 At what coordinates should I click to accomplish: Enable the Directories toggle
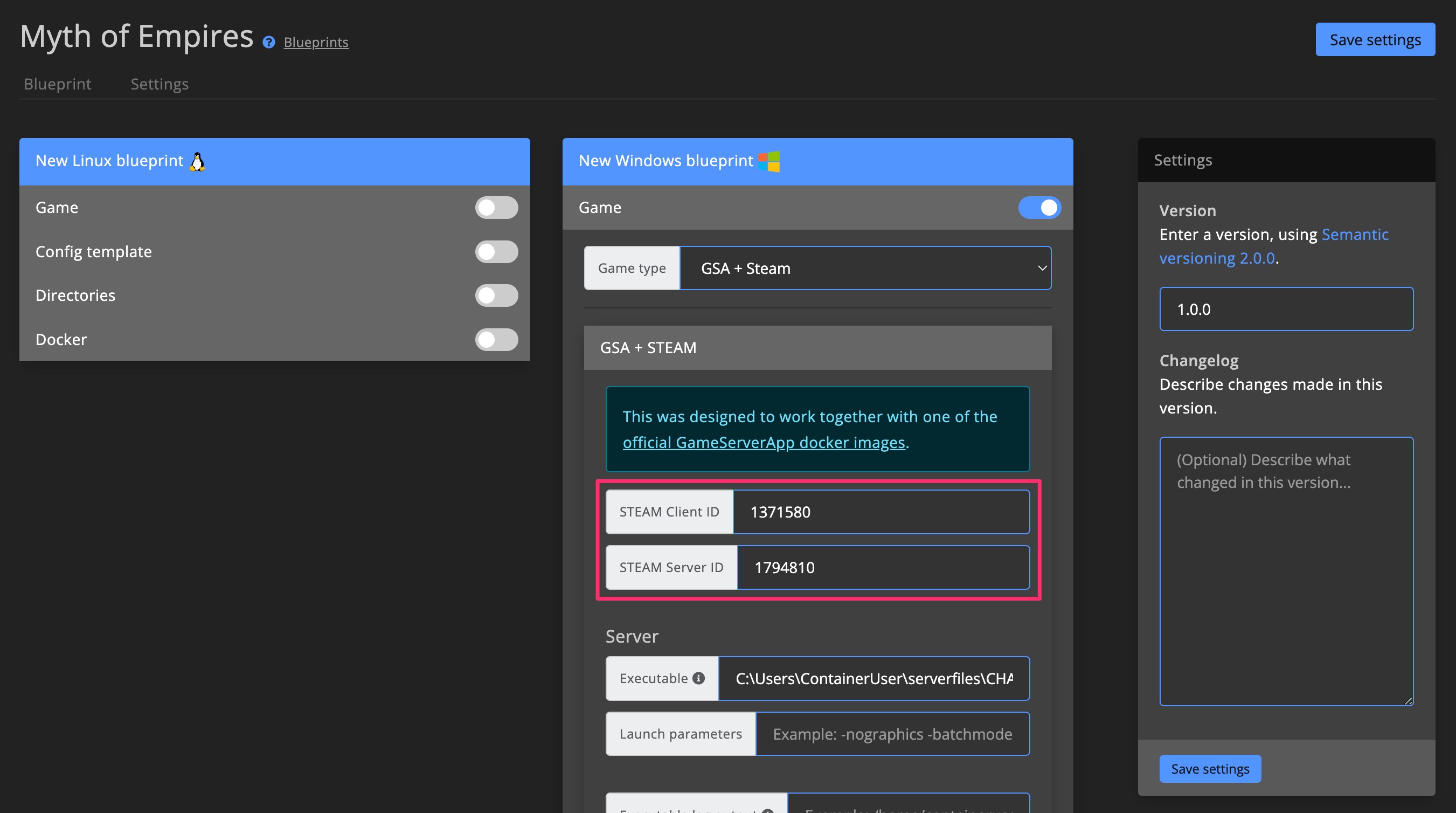click(x=496, y=295)
